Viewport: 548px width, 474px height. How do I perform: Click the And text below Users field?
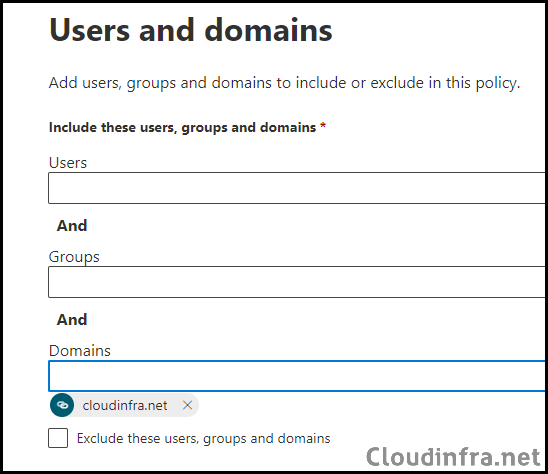click(x=72, y=226)
